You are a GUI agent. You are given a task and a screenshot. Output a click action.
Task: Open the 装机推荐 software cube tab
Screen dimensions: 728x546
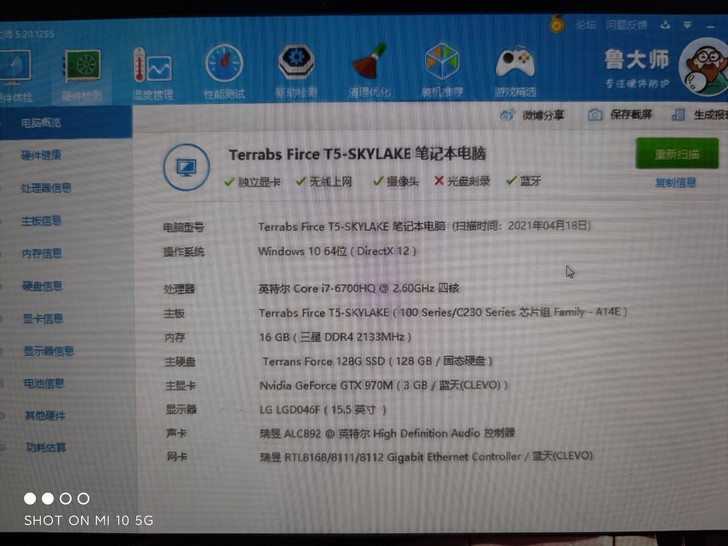click(x=442, y=70)
